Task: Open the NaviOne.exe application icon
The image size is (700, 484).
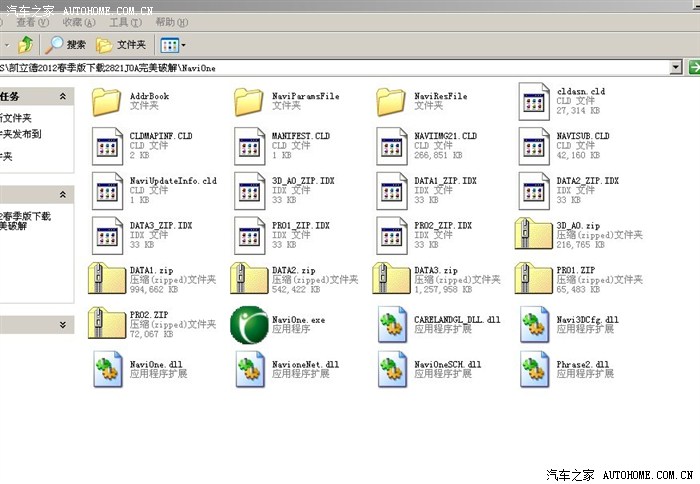Action: (248, 325)
